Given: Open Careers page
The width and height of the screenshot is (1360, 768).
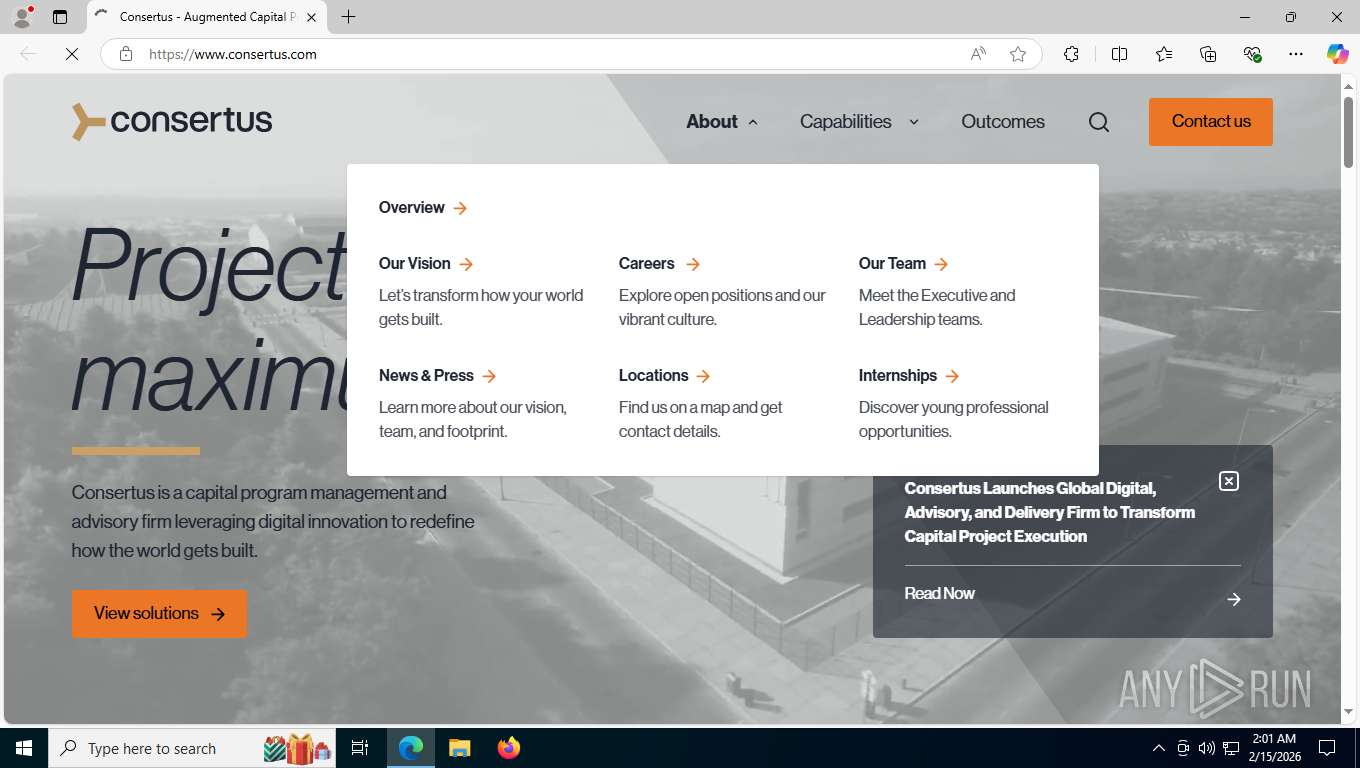Looking at the screenshot, I should tap(659, 264).
